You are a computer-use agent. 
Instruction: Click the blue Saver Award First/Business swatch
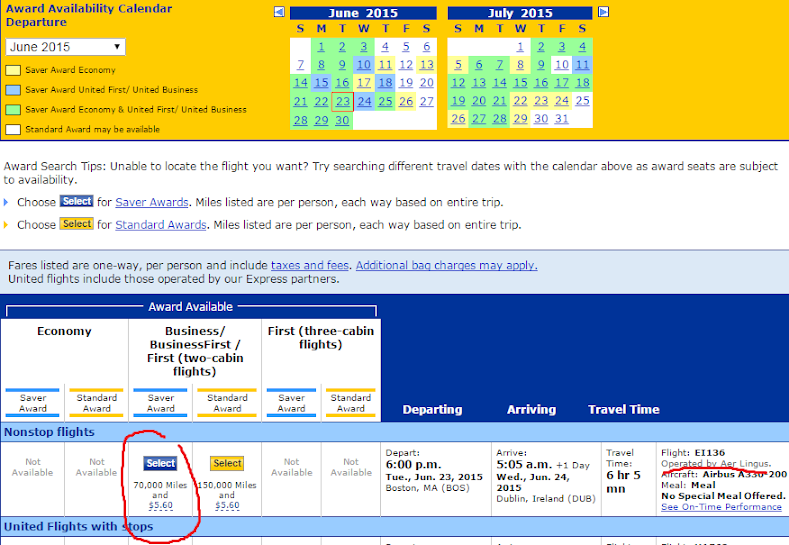13,90
